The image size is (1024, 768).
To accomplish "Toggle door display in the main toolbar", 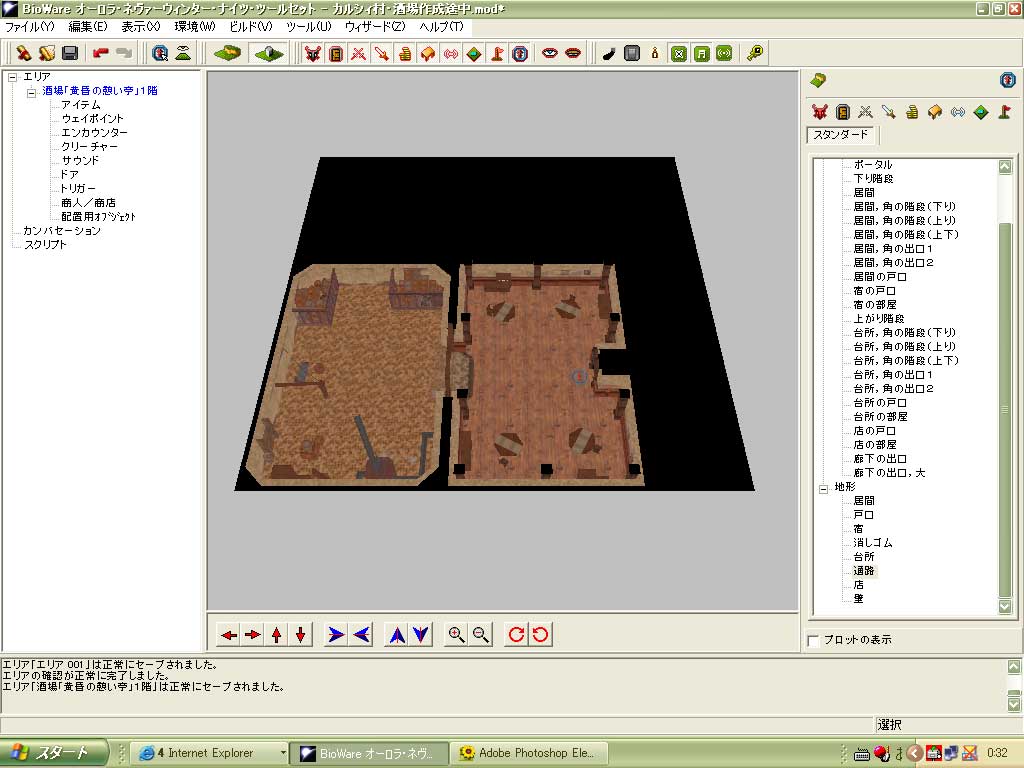I will [x=336, y=54].
